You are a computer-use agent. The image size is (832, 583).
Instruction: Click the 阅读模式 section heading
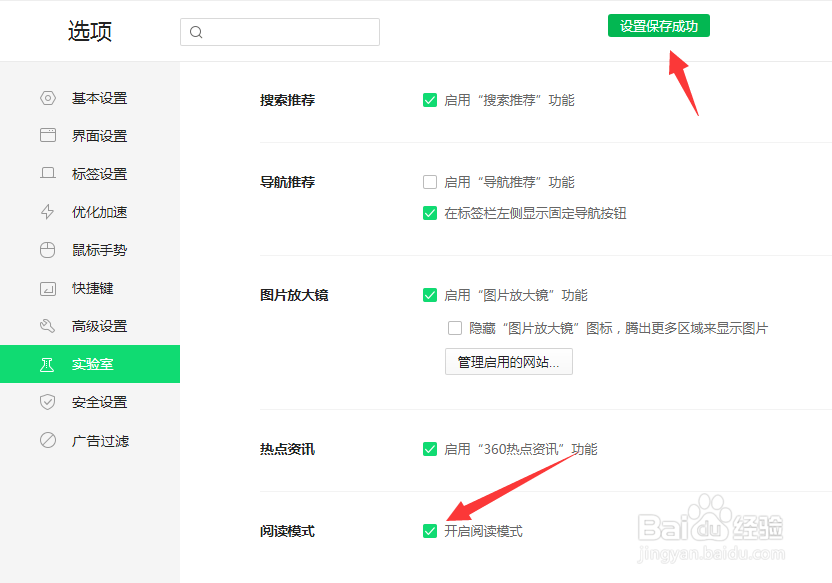pos(287,531)
